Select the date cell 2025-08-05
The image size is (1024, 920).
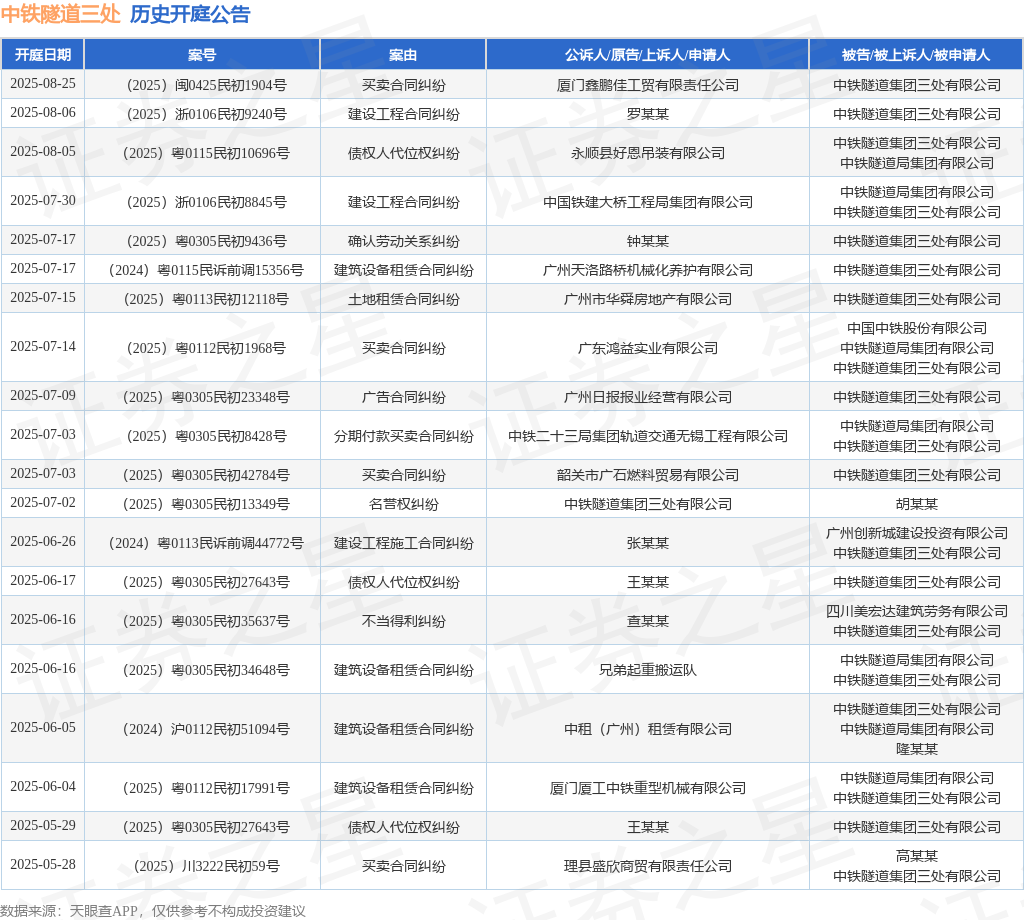tap(43, 151)
